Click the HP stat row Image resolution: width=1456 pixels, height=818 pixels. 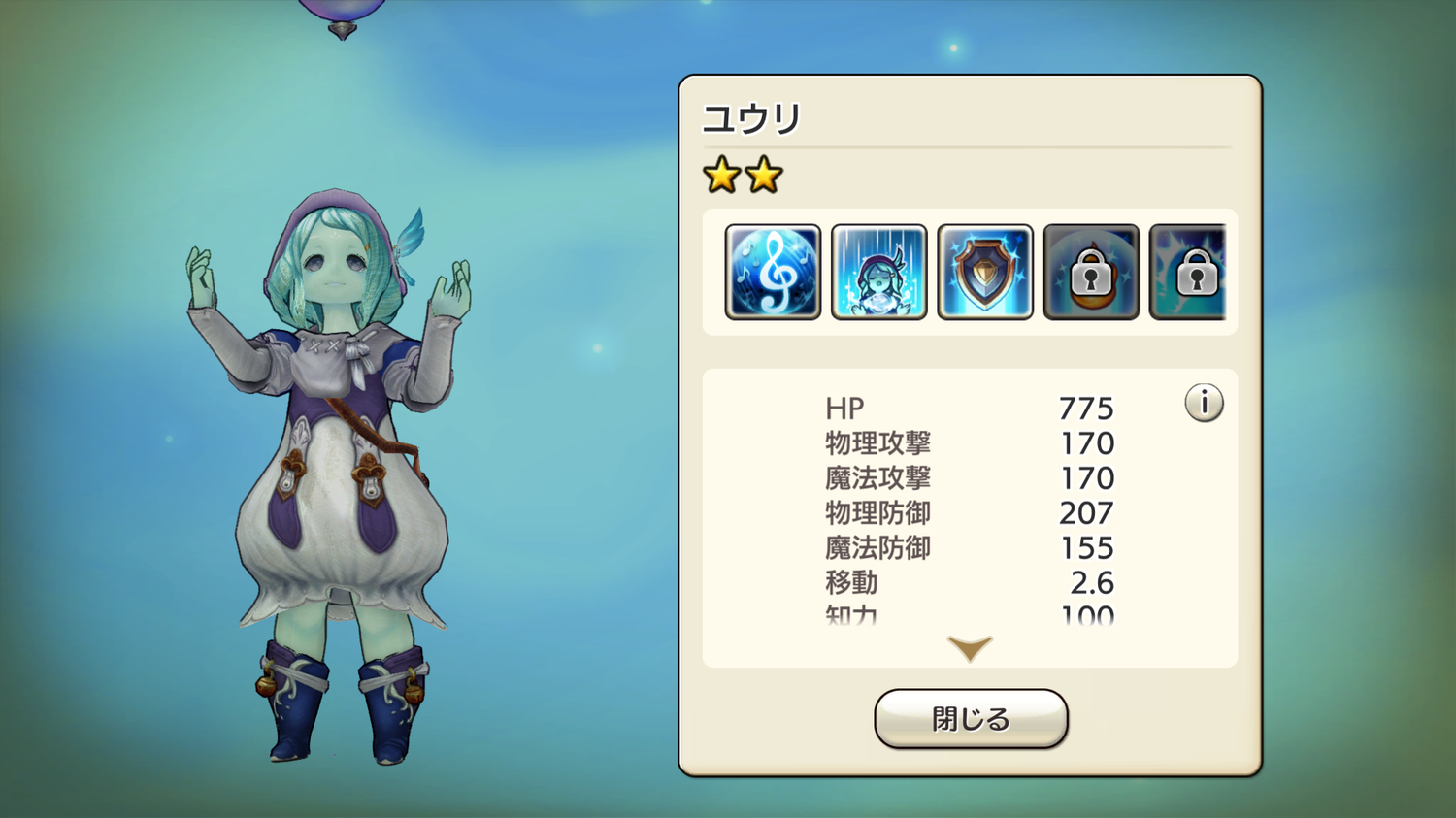970,409
